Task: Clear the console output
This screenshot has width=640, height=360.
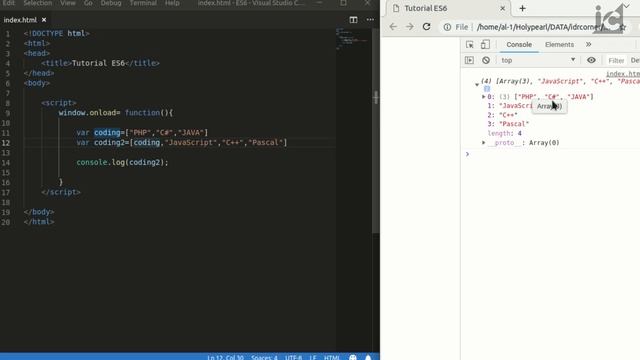Action: coord(486,60)
